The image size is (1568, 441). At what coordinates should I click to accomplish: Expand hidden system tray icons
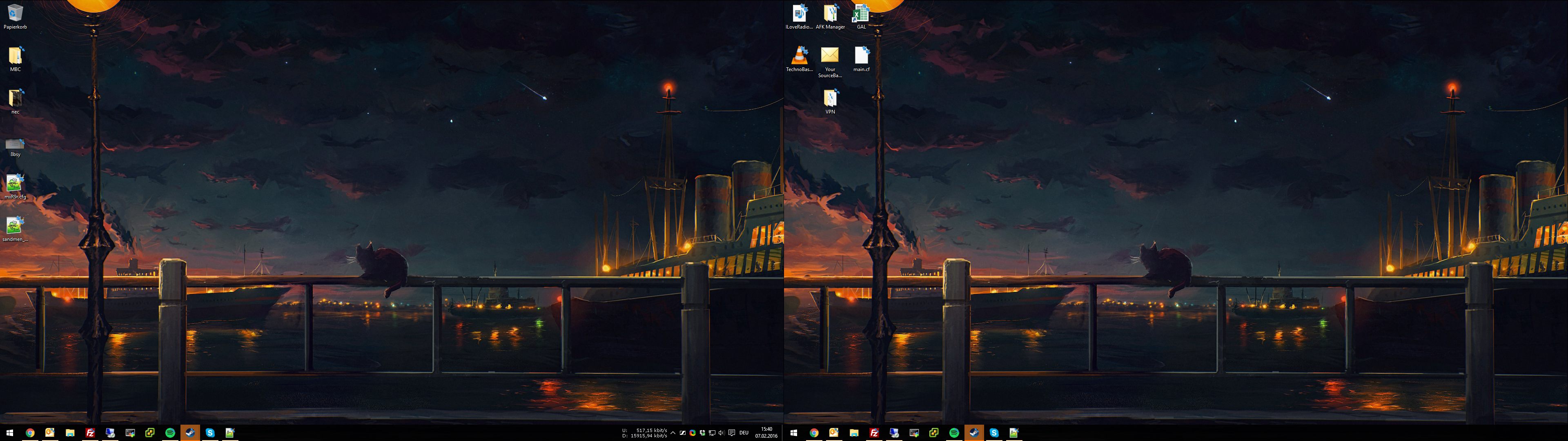tap(673, 433)
